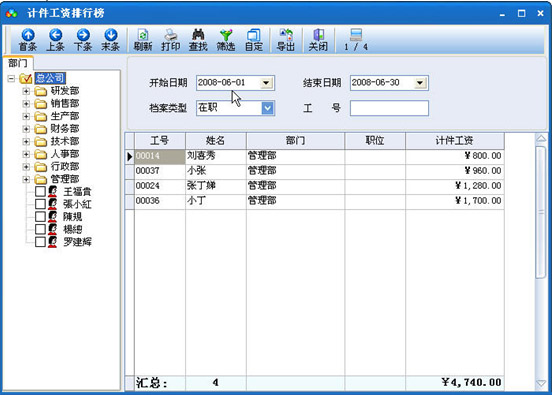The image size is (553, 395).
Task: Tick the checkbox for 陳規
Action: (x=40, y=217)
